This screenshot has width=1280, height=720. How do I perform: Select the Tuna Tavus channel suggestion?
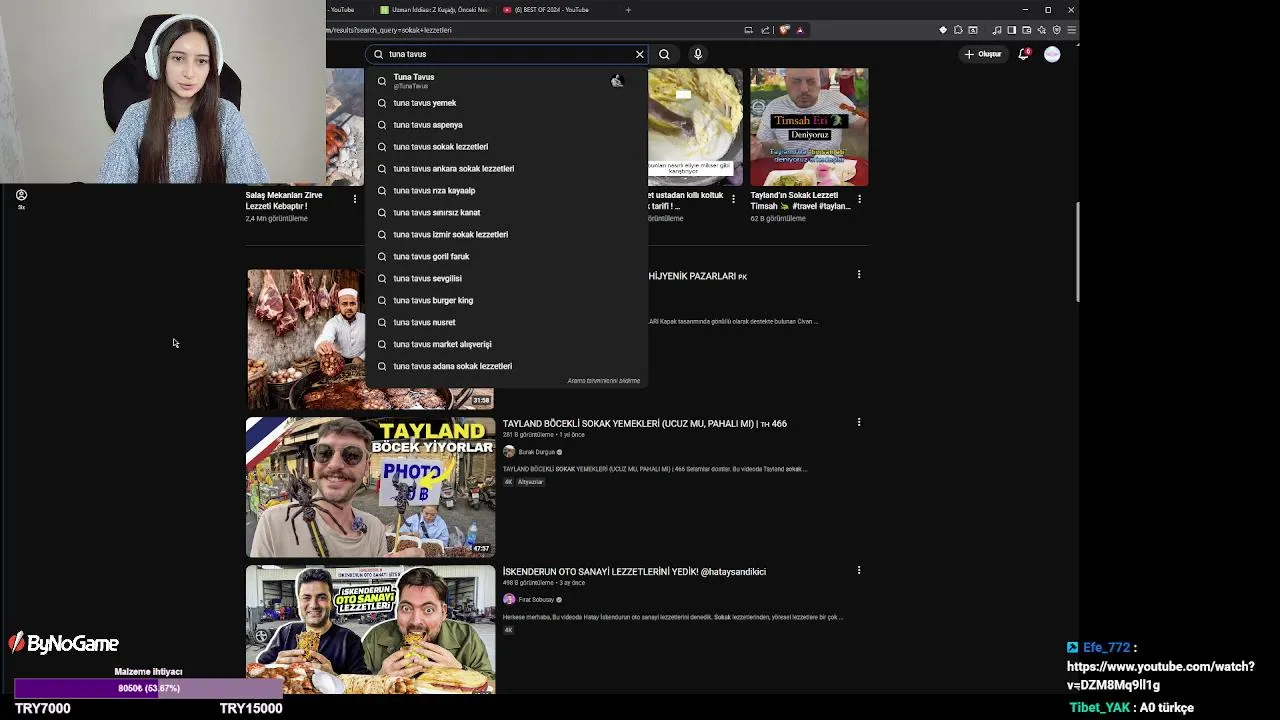[x=506, y=80]
